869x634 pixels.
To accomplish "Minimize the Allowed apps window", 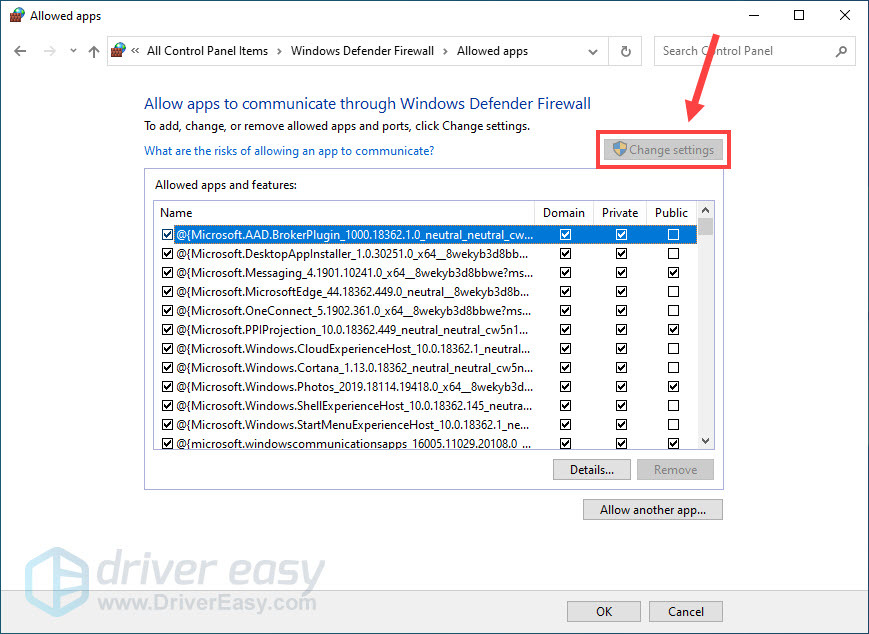I will point(753,16).
